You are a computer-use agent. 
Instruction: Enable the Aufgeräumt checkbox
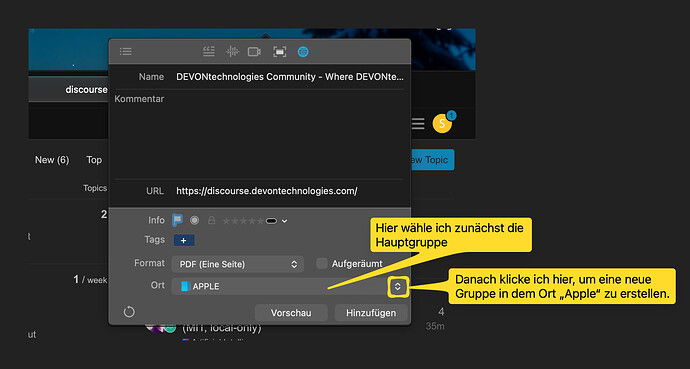coord(322,264)
